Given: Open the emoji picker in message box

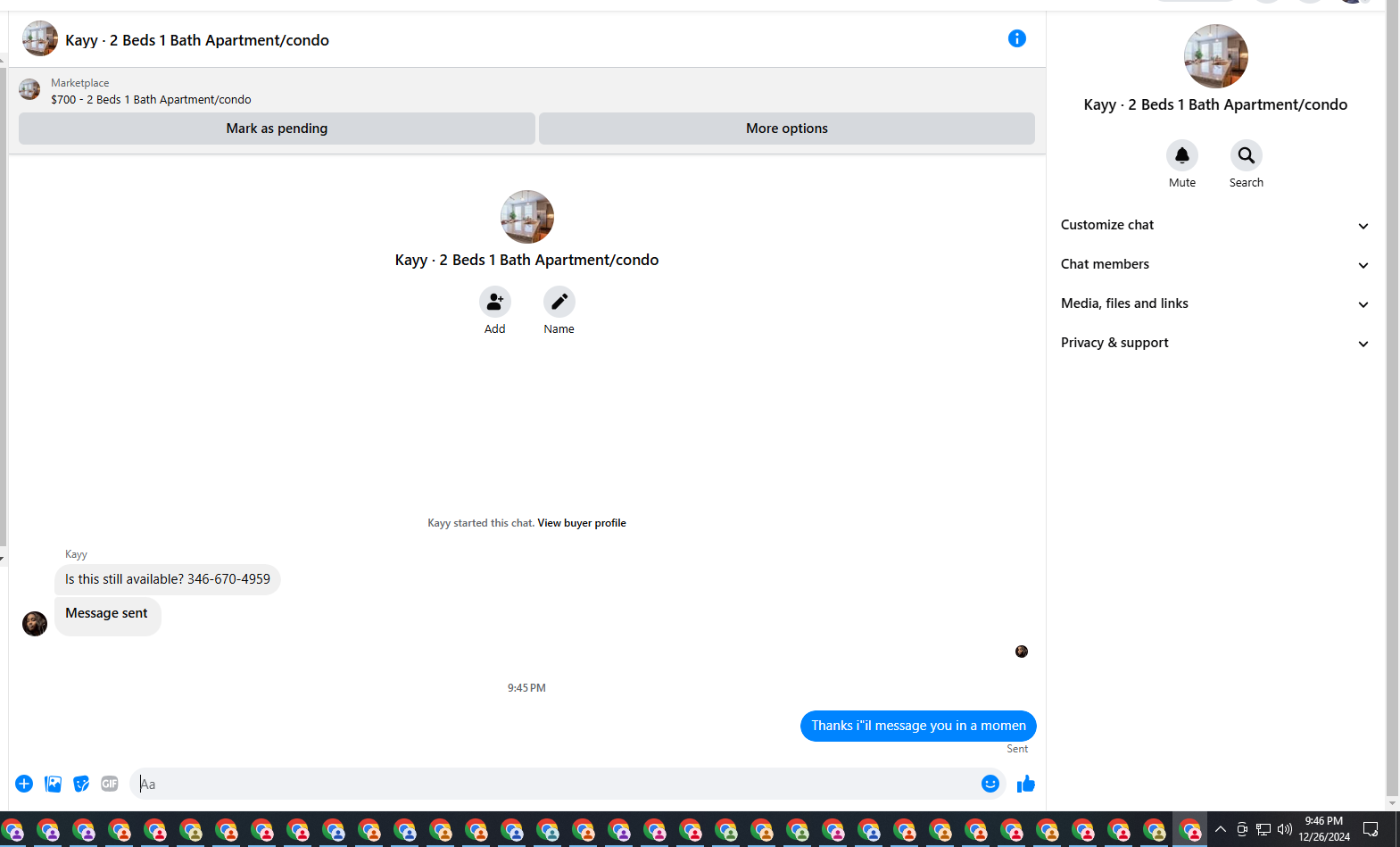Looking at the screenshot, I should pos(990,784).
